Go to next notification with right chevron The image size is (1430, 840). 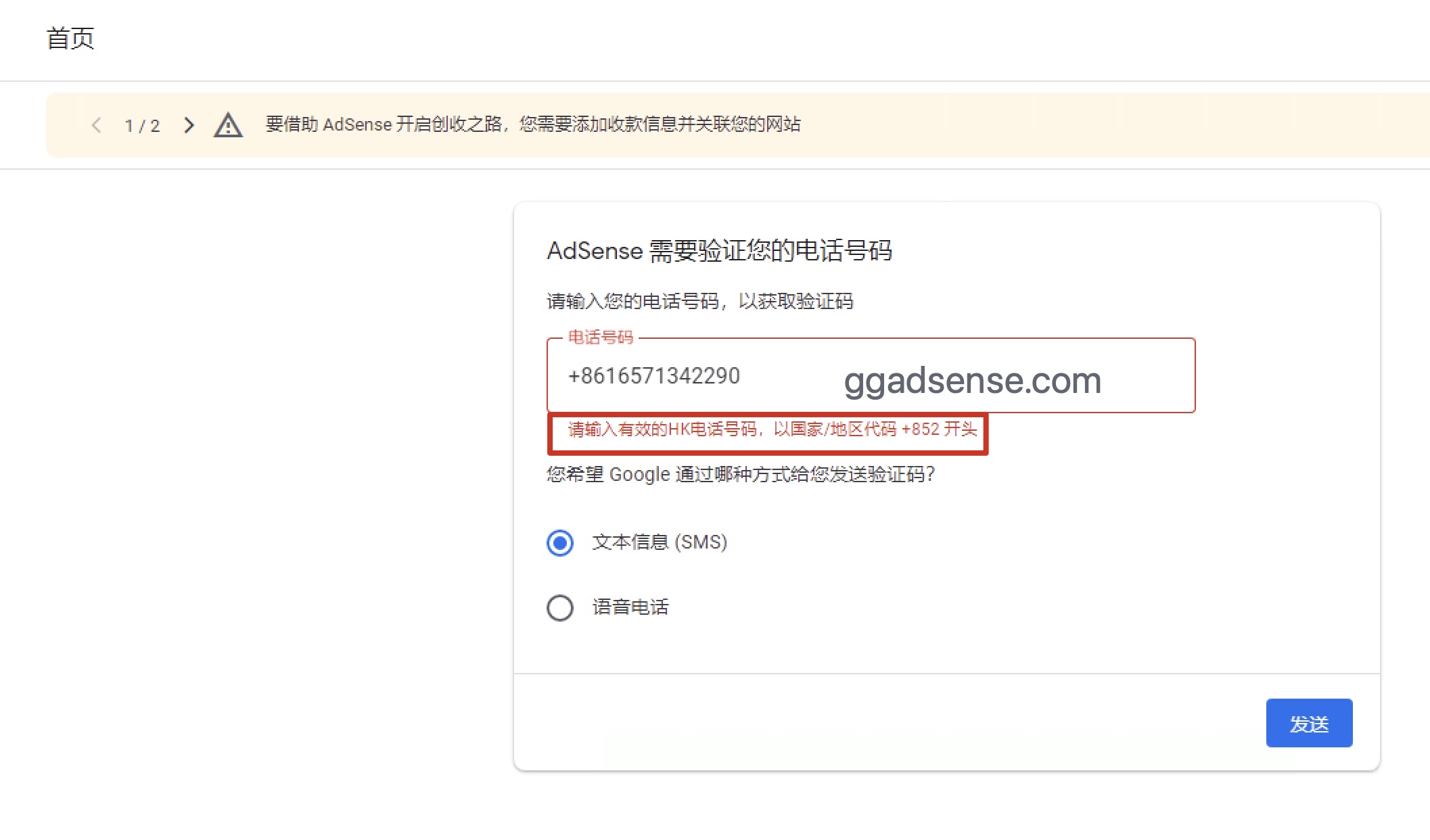coord(189,125)
